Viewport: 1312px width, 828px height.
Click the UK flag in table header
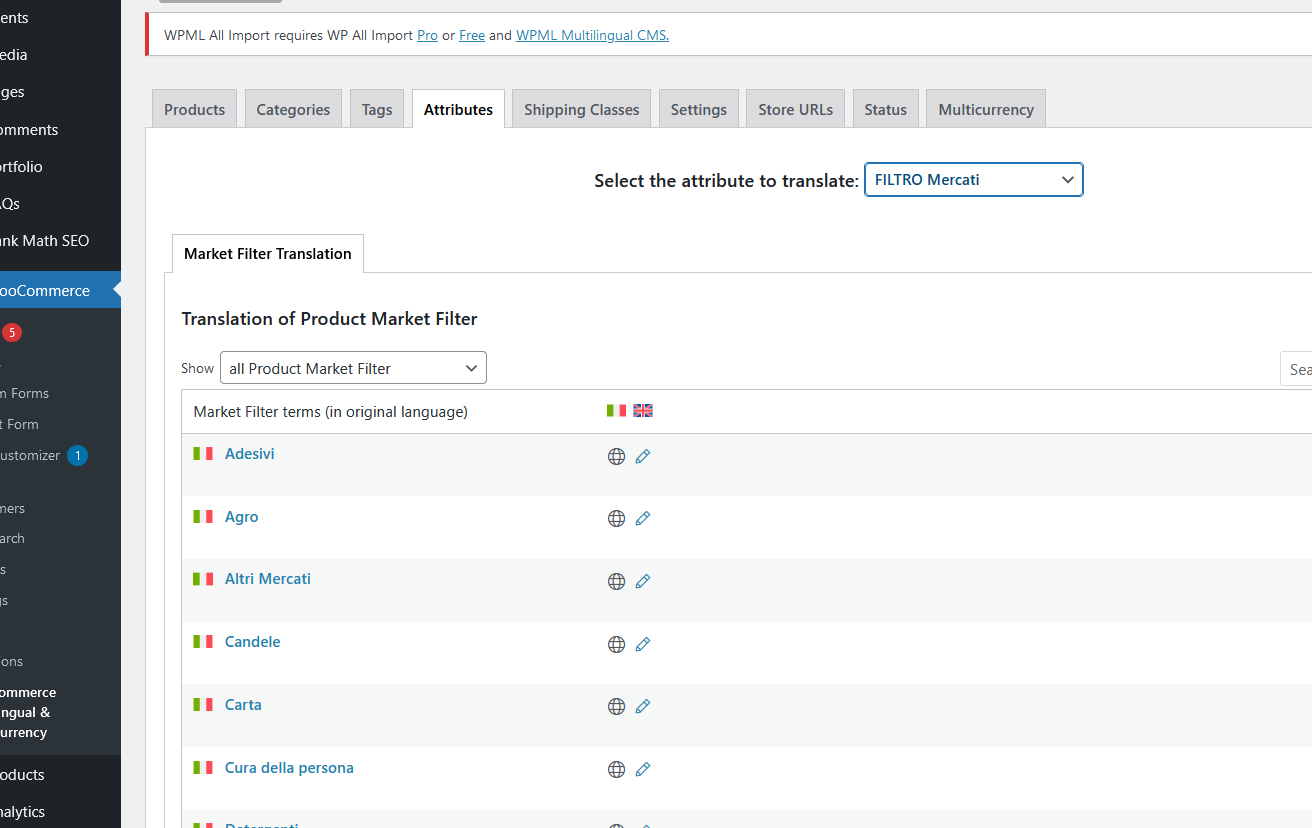(643, 410)
